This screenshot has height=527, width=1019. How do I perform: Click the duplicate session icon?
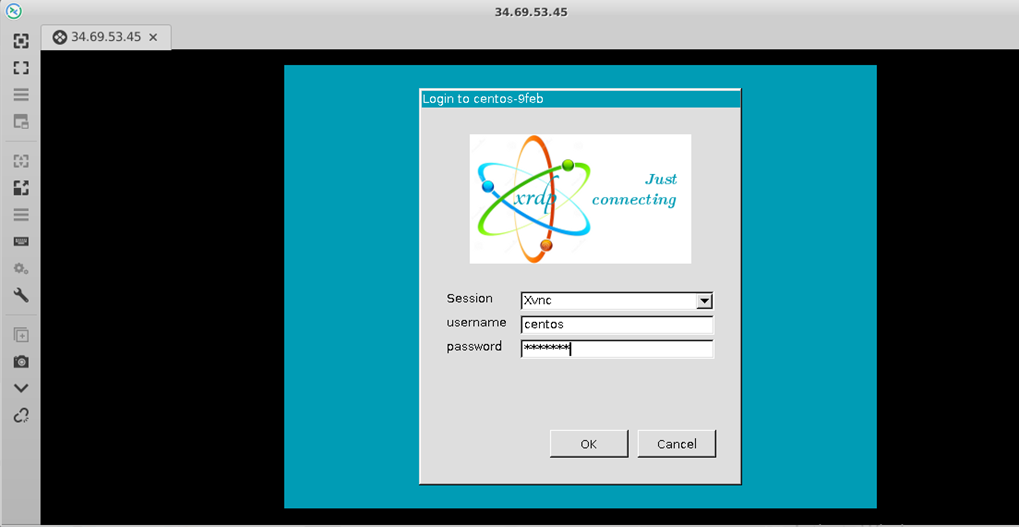pos(21,335)
